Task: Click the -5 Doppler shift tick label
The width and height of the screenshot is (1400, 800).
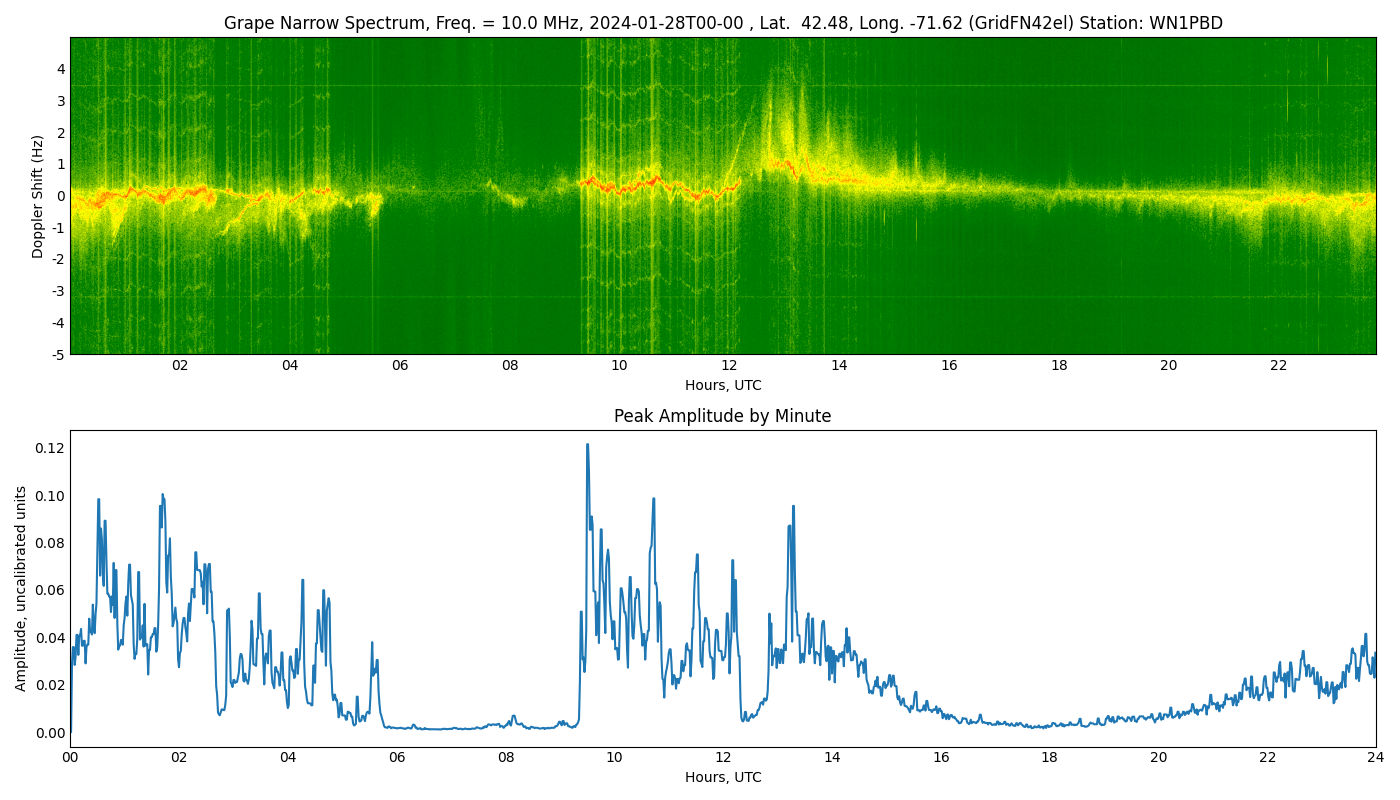Action: point(59,354)
